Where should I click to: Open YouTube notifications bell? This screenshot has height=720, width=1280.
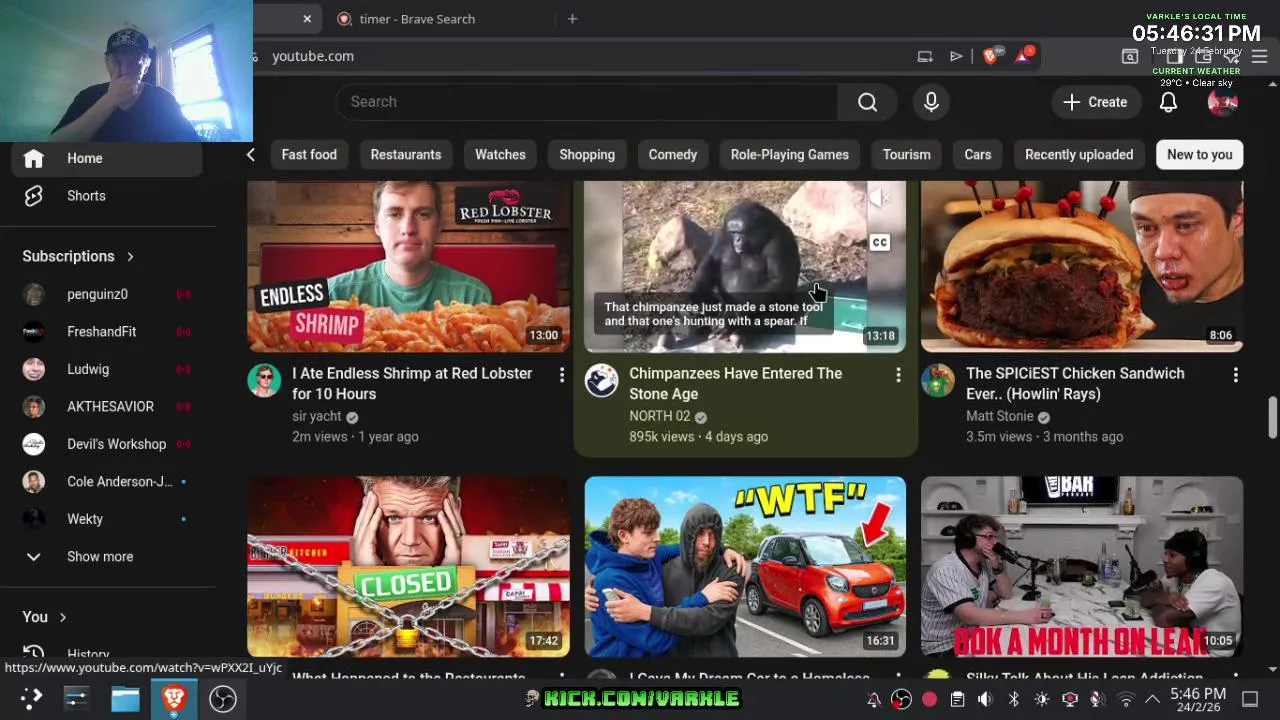coord(1168,102)
